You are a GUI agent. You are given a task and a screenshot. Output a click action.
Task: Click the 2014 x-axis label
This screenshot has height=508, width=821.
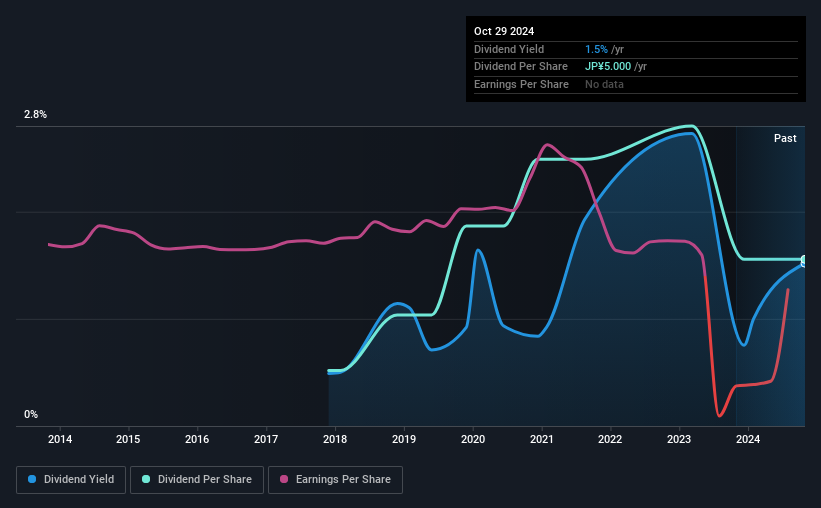coord(60,439)
